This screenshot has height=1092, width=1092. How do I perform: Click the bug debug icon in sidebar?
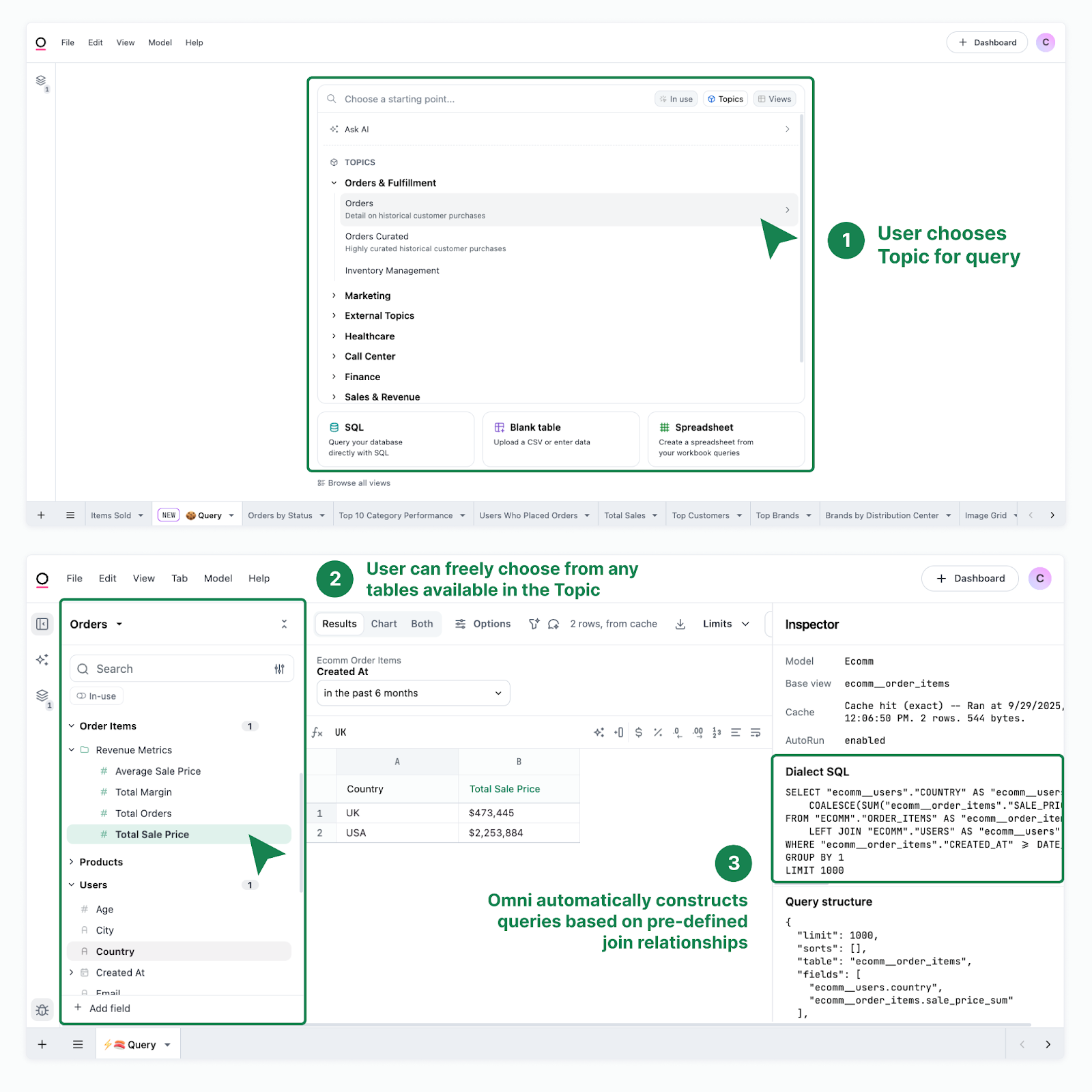[42, 1009]
